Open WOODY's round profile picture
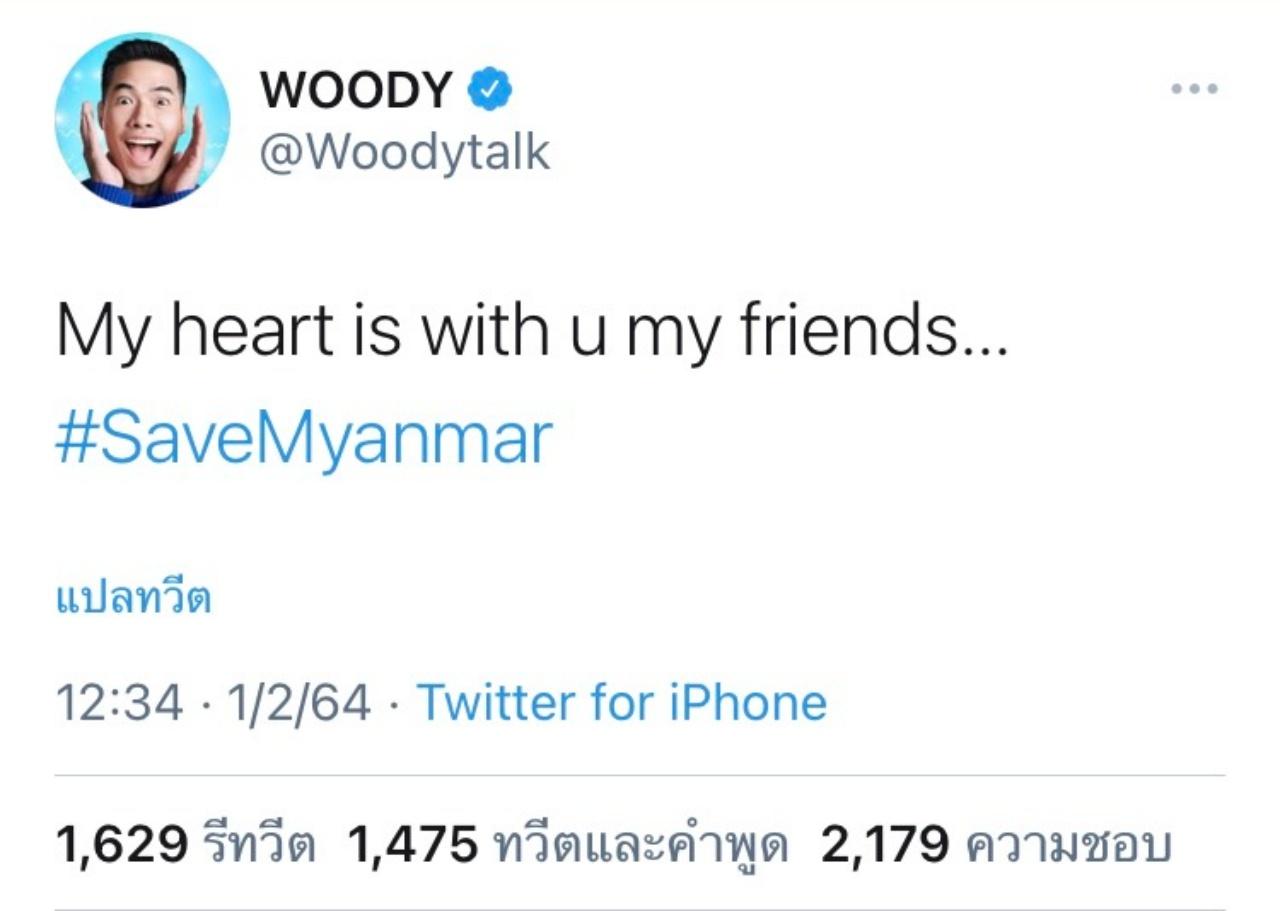Viewport: 1280px width, 911px height. coord(142,120)
